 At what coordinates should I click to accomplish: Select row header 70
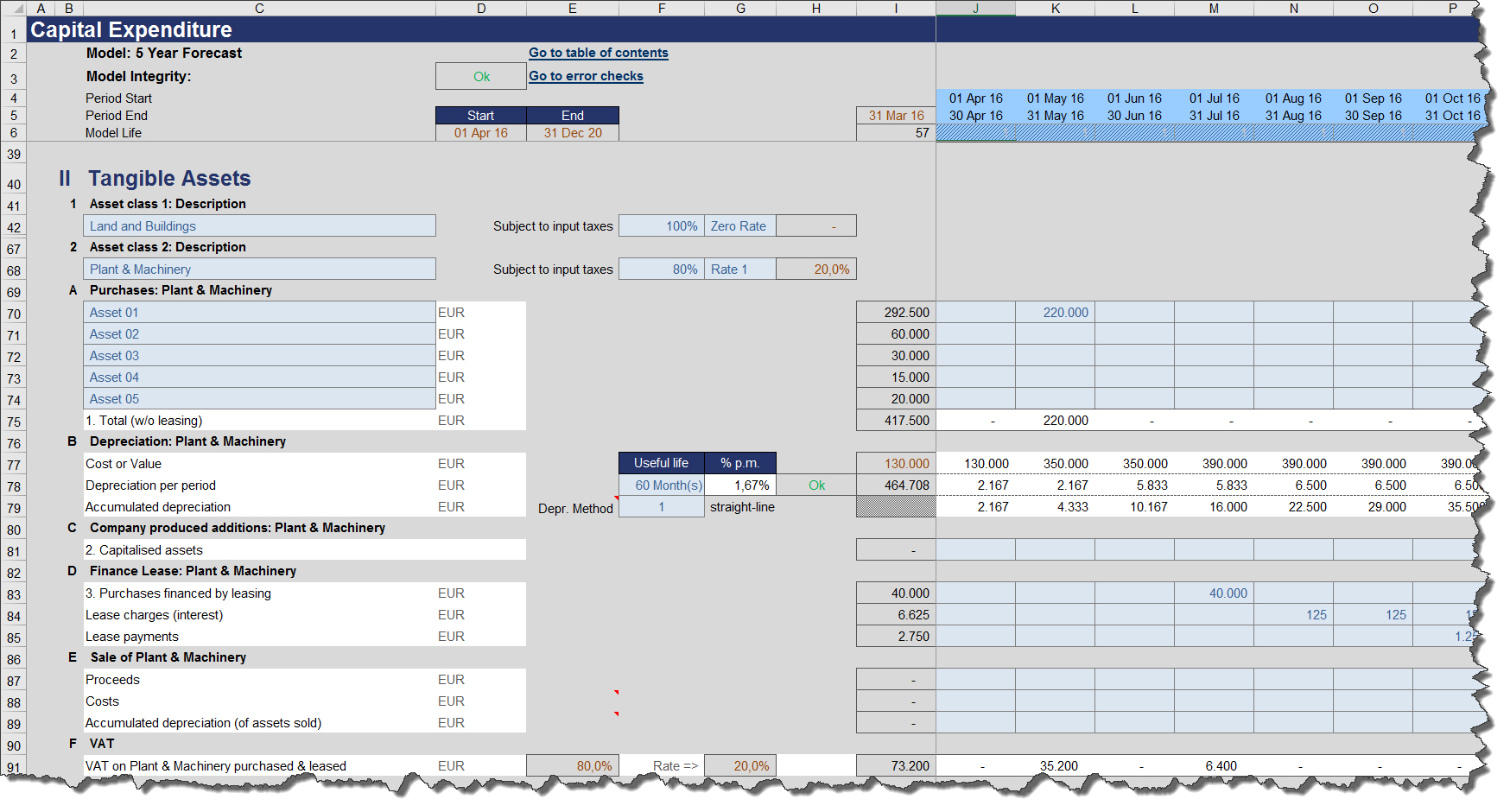point(14,314)
